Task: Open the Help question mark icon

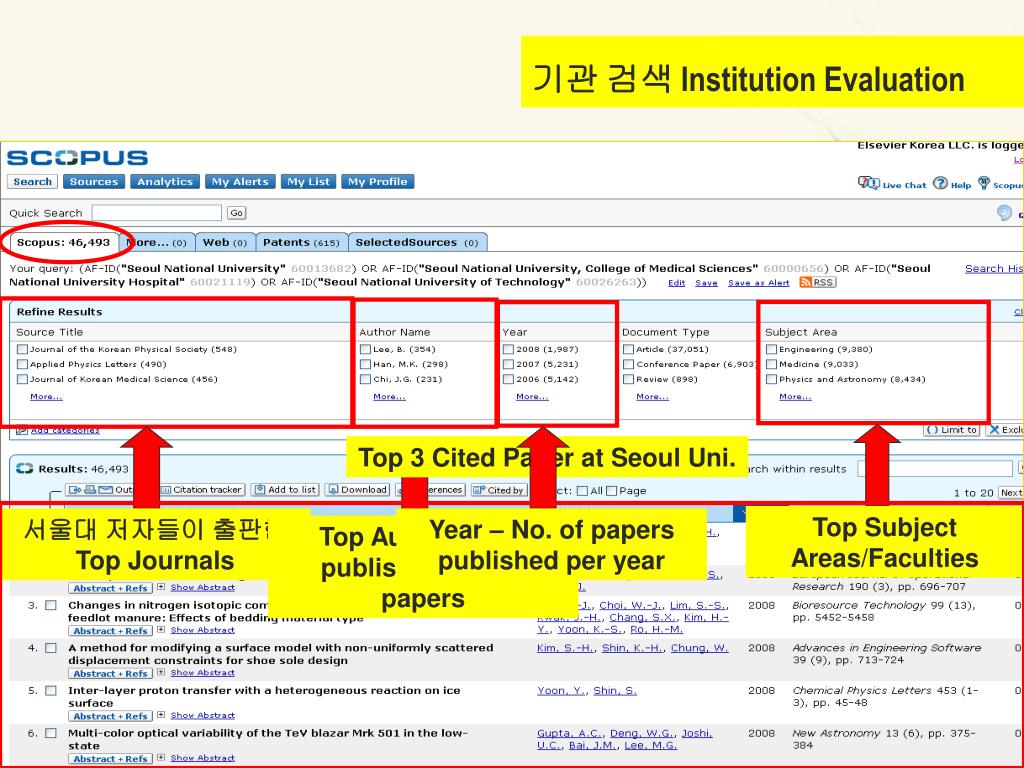Action: [x=940, y=183]
